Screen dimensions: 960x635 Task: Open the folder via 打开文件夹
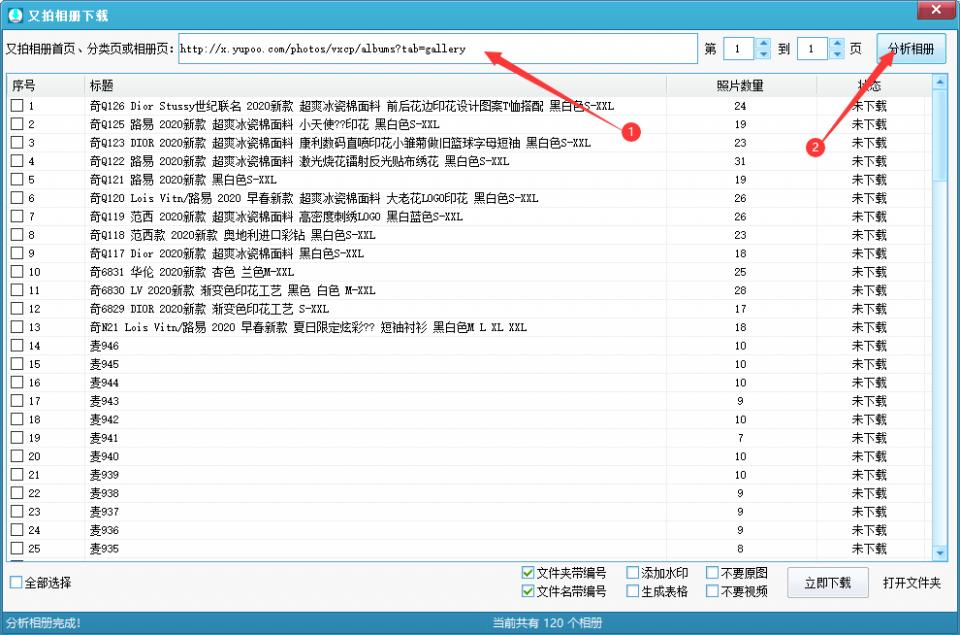912,583
